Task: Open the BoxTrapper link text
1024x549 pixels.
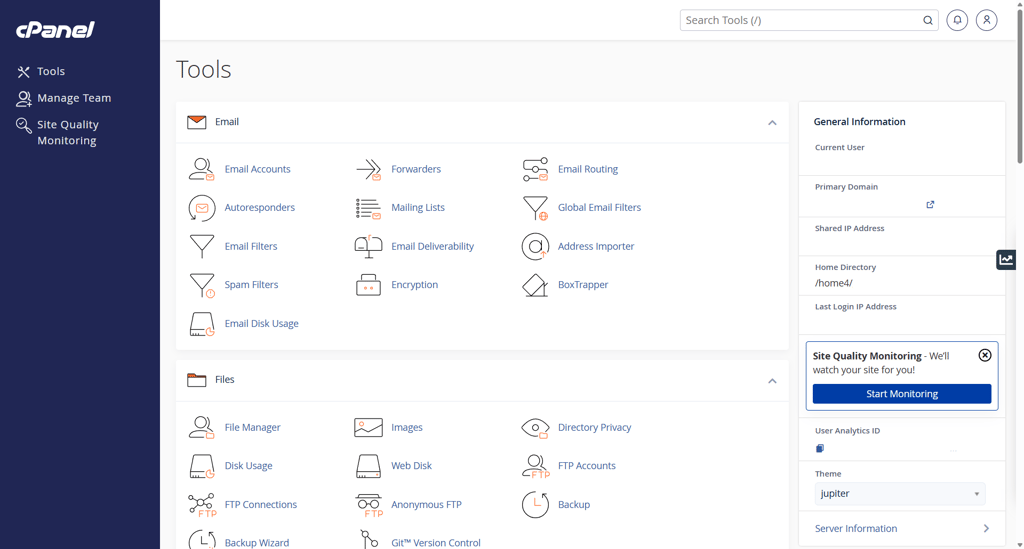Action: (583, 285)
